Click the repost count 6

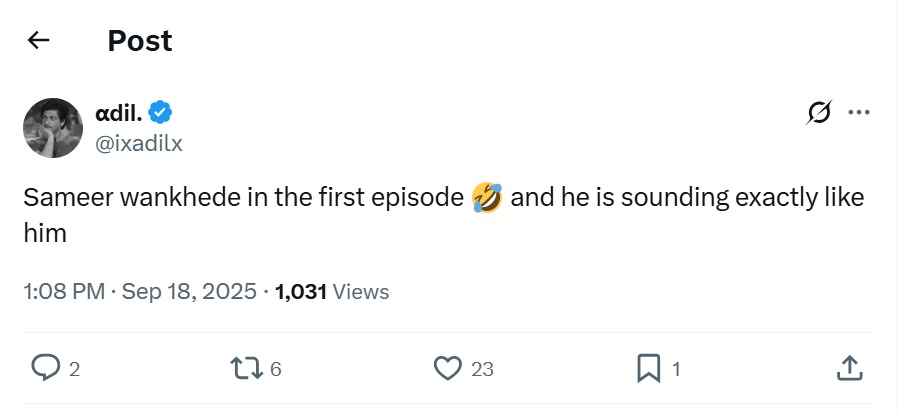coord(276,369)
